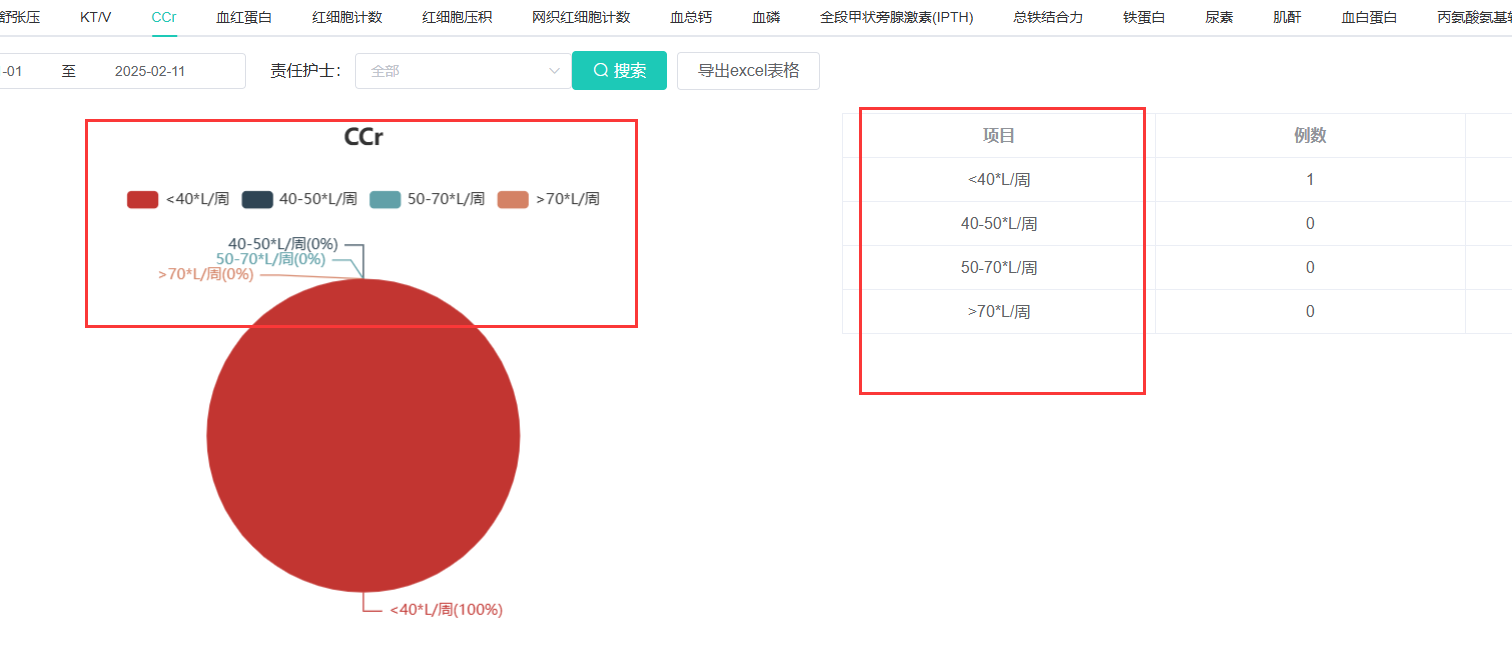Screen dimensions: 1512x659
Task: Click the CCr chart title
Action: click(x=363, y=137)
